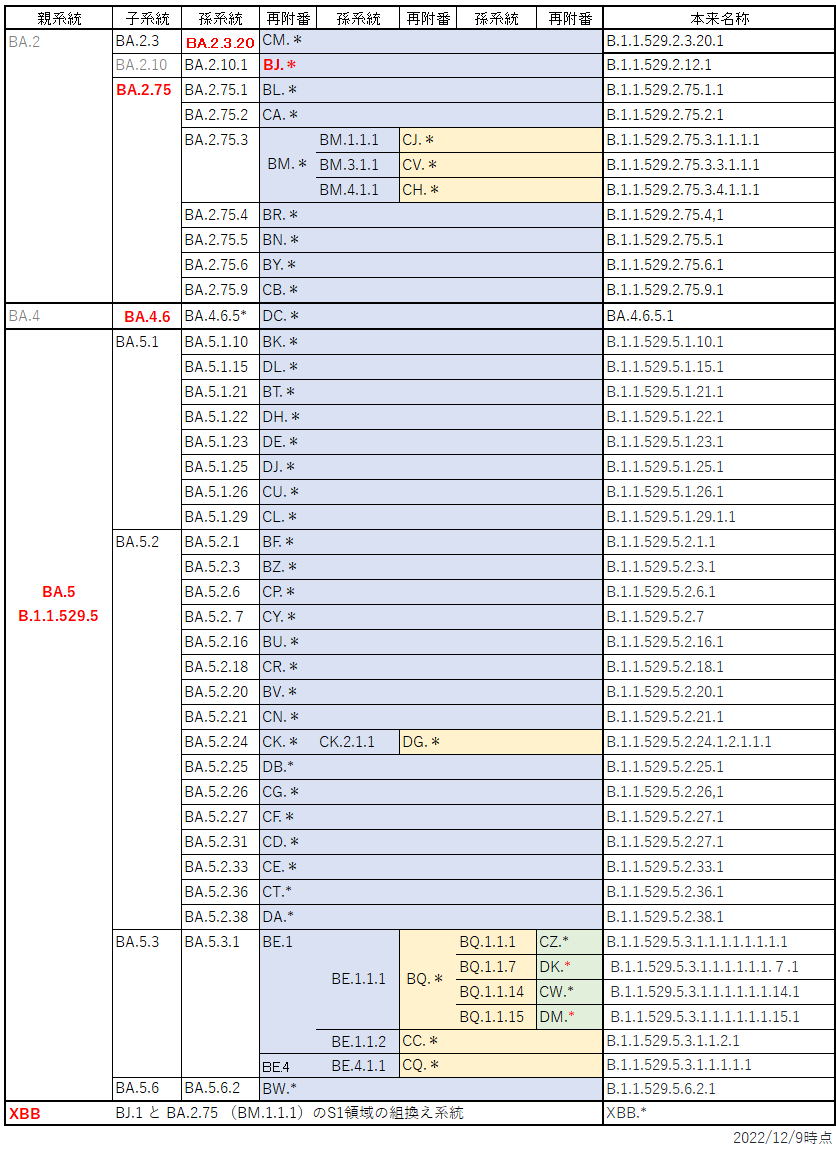Click the red BA.4.6 cell
The image size is (836, 1150).
[x=147, y=316]
